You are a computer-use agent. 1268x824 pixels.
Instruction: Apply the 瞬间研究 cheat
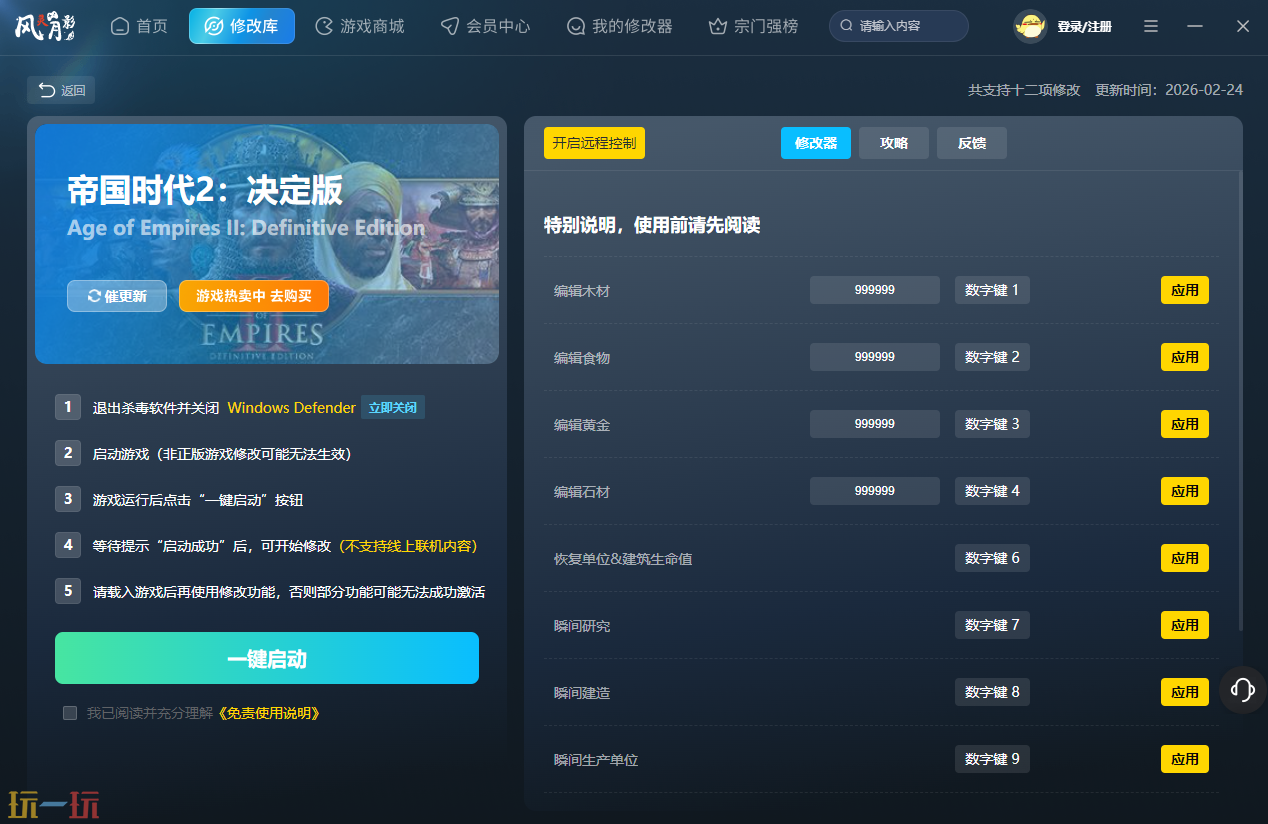(1185, 625)
